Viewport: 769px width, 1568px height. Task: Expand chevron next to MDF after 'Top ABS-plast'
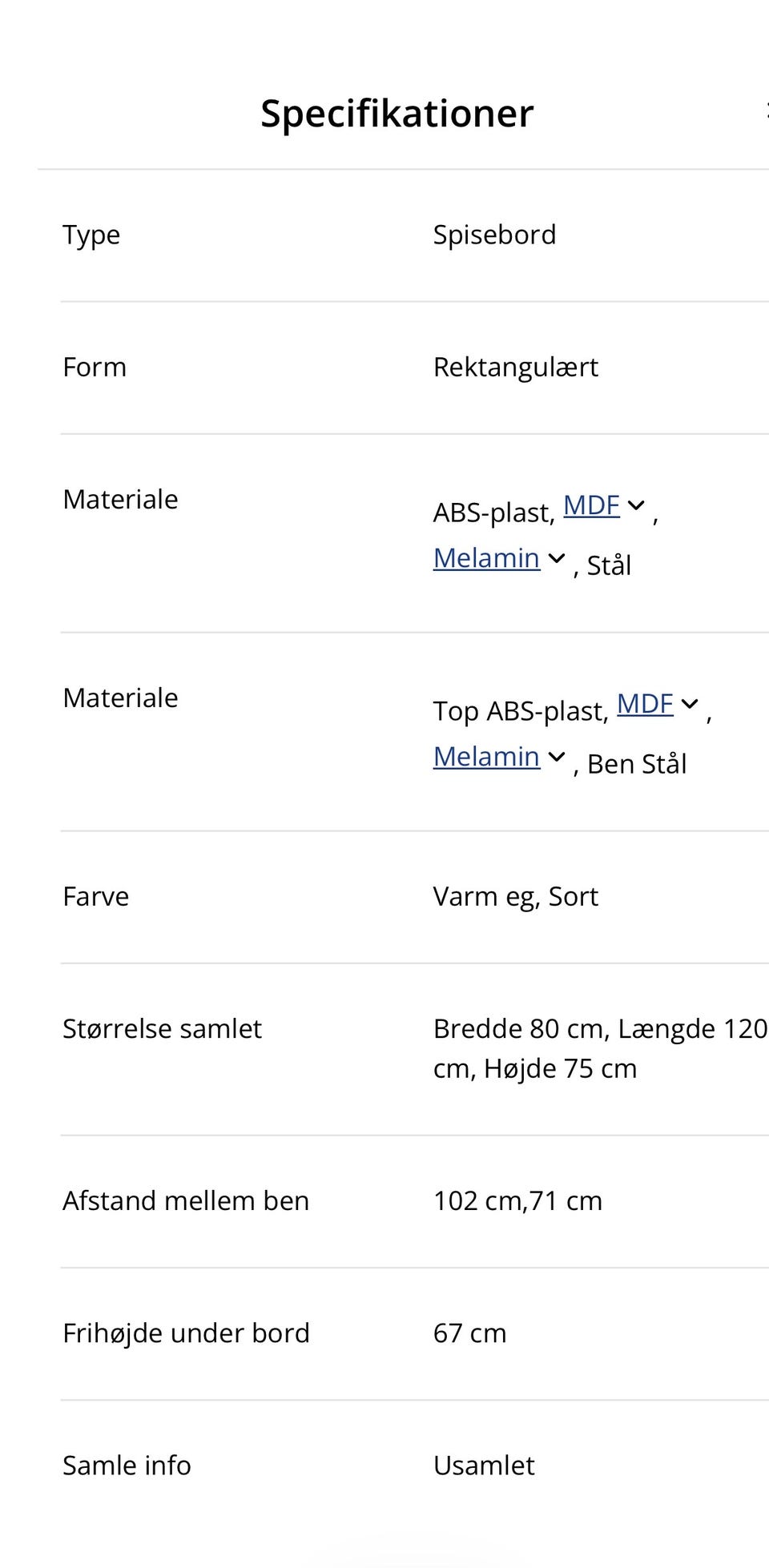690,704
